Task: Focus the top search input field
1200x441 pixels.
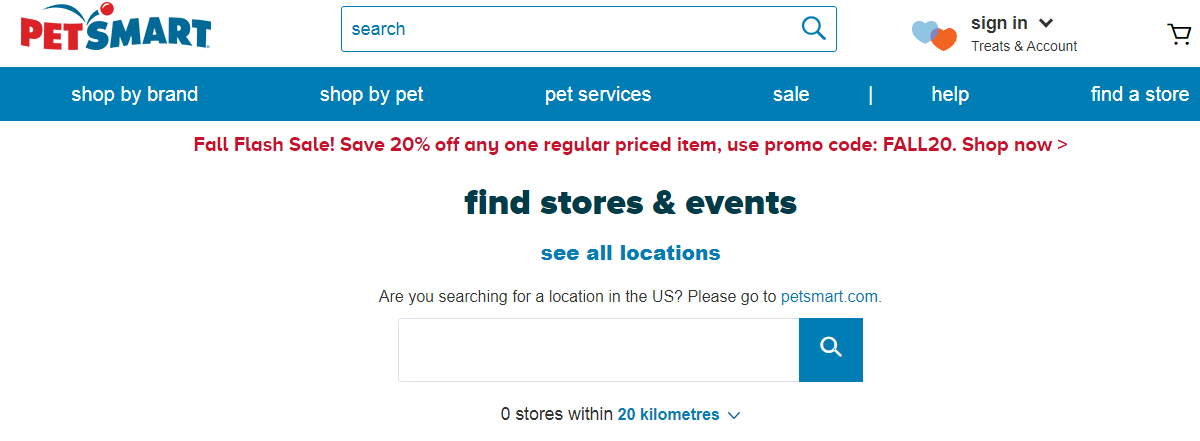Action: click(570, 29)
